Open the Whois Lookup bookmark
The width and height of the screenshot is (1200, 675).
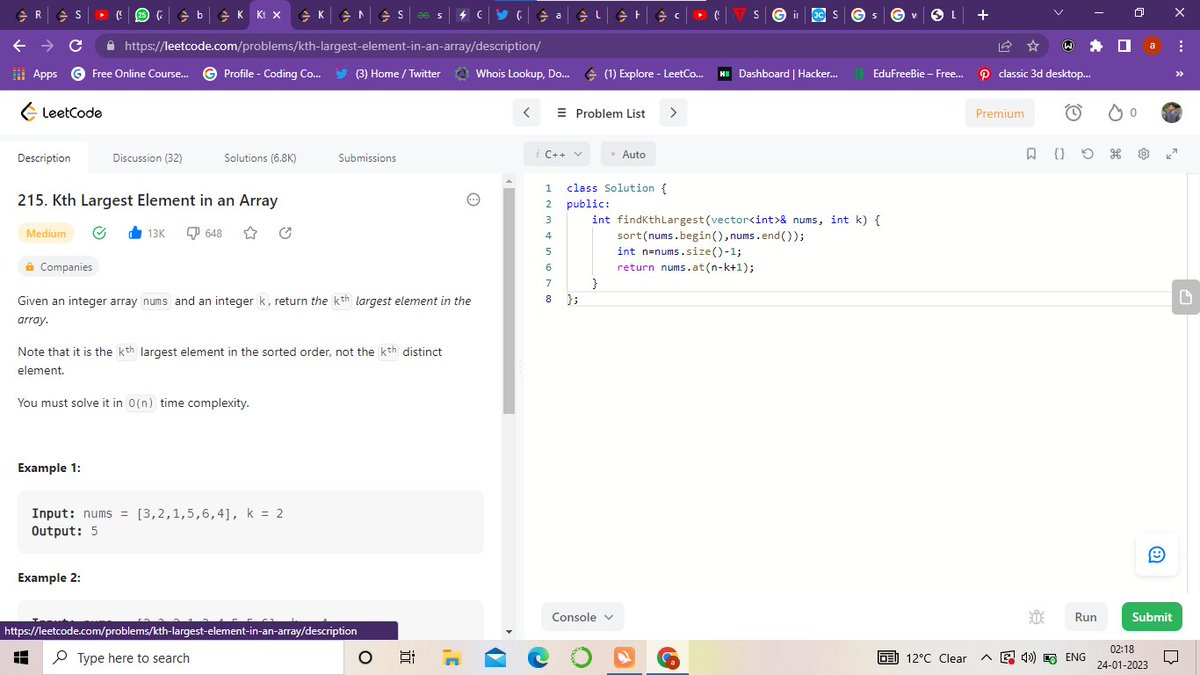512,74
